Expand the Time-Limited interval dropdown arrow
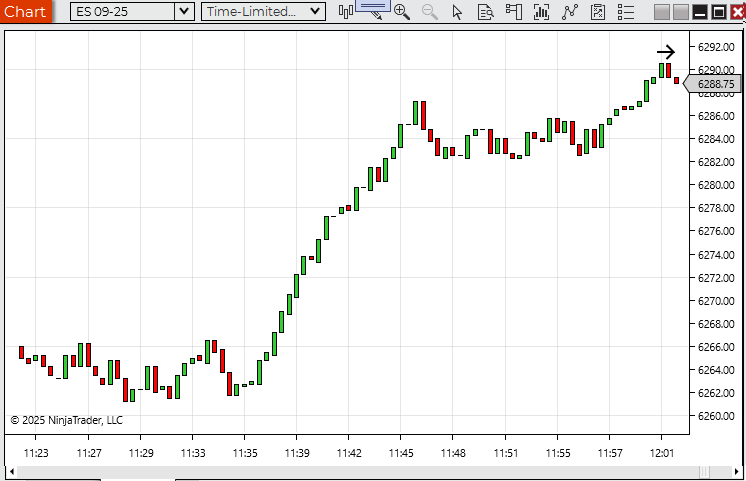This screenshot has width=746, height=481. tap(315, 12)
